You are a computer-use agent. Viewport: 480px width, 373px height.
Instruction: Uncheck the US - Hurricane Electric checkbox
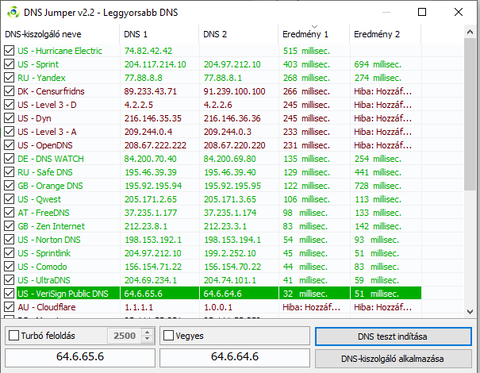(9, 51)
